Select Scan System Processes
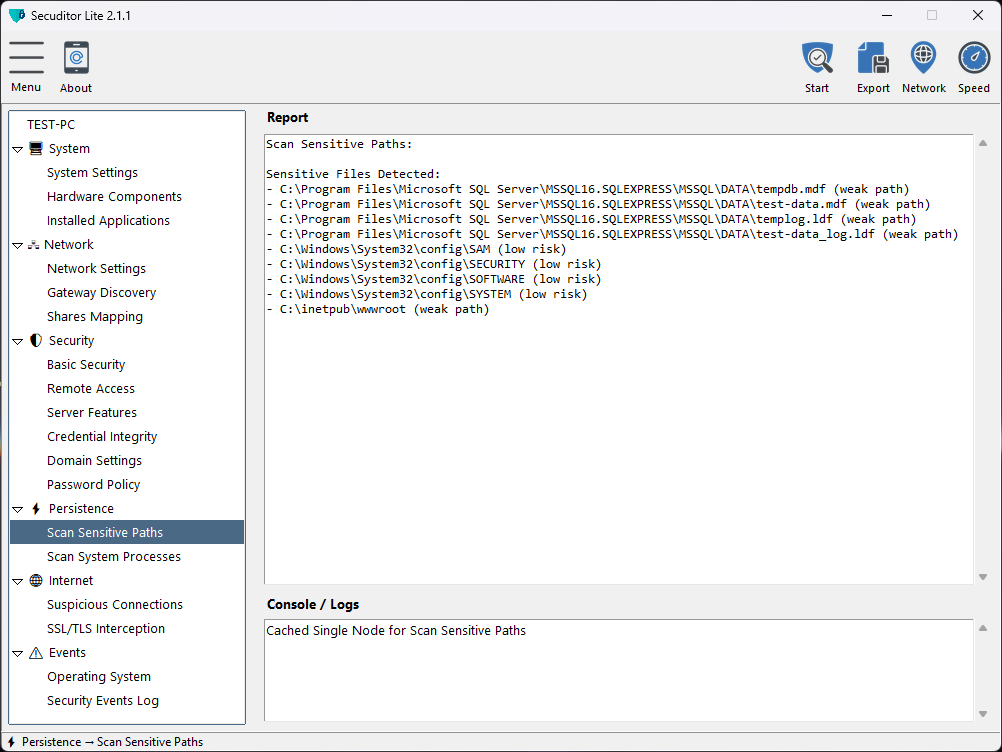 (113, 557)
